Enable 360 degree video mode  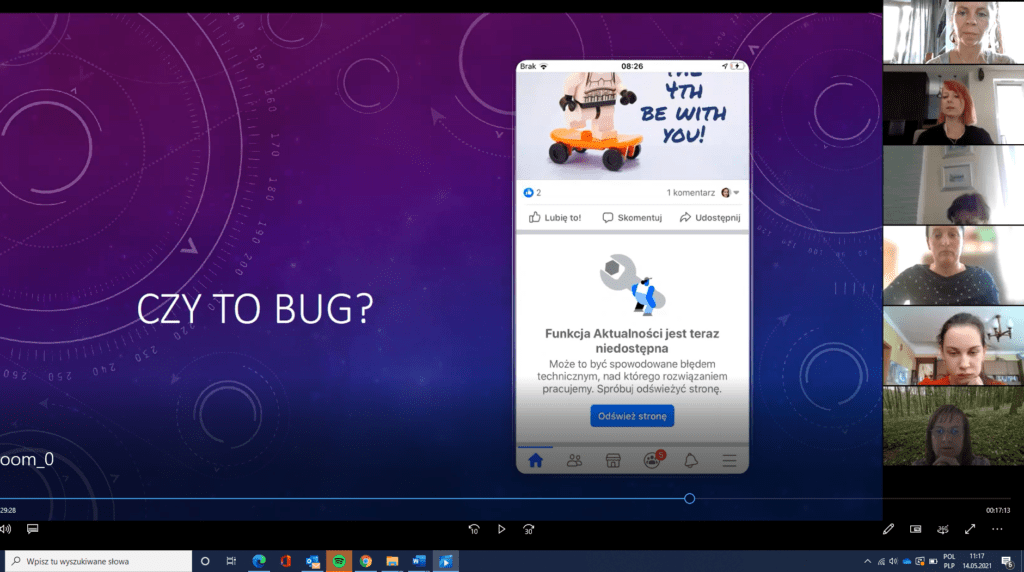pyautogui.click(x=942, y=529)
